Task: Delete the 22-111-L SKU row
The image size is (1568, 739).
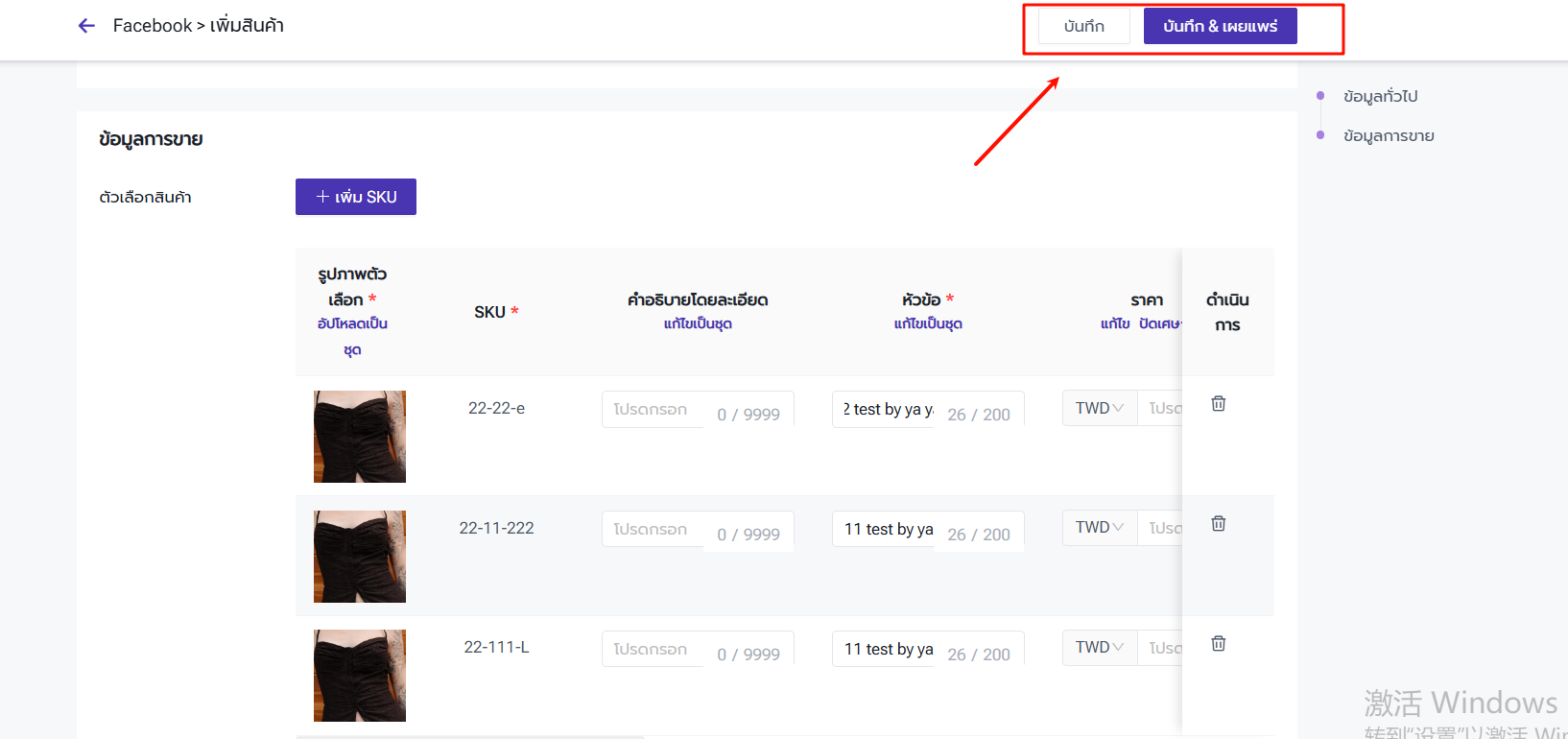Action: 1218,644
